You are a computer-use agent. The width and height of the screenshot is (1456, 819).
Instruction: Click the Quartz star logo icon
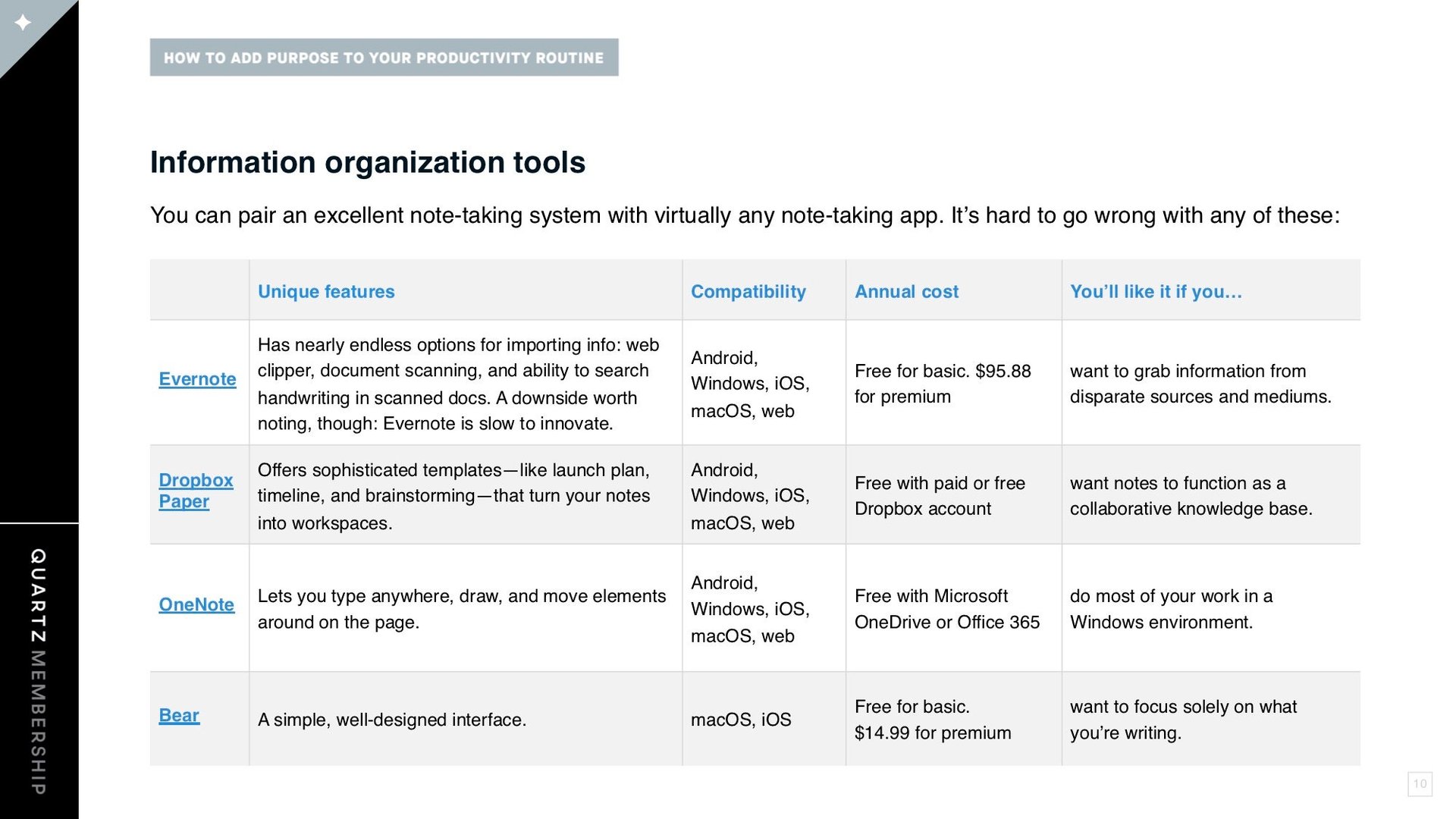pyautogui.click(x=24, y=23)
